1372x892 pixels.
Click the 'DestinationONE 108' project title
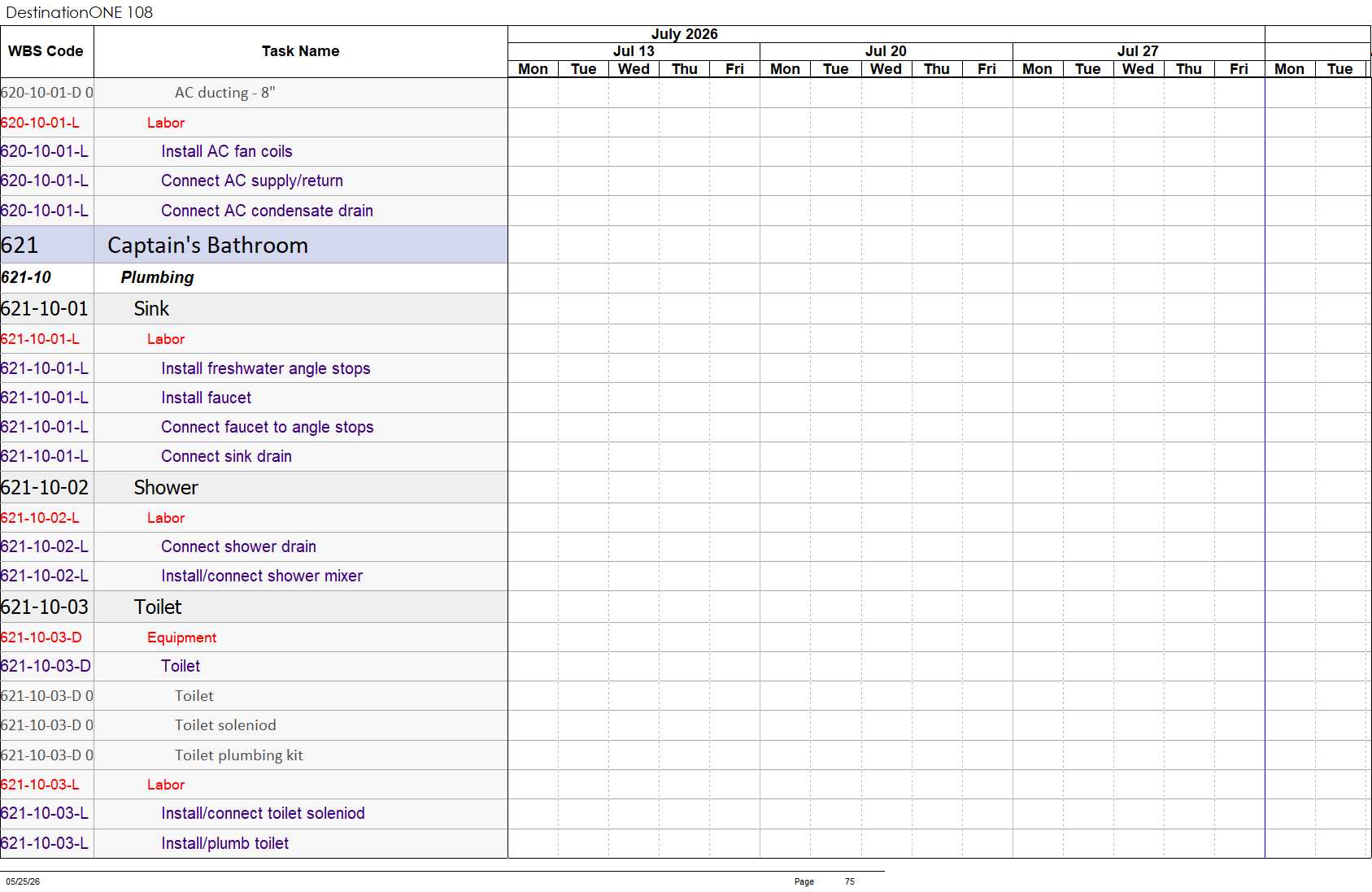[79, 12]
